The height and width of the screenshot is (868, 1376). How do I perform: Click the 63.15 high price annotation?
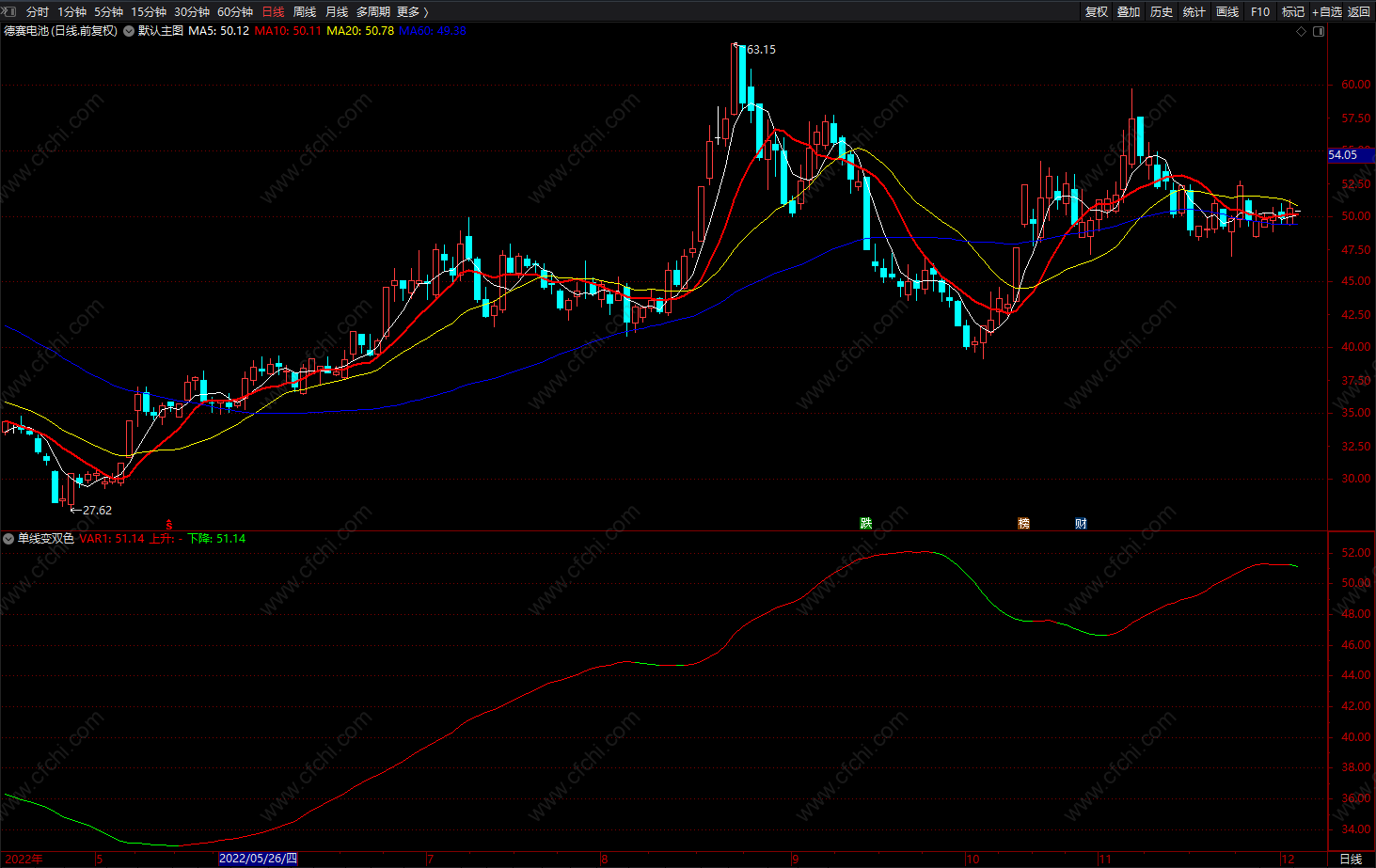(x=761, y=49)
